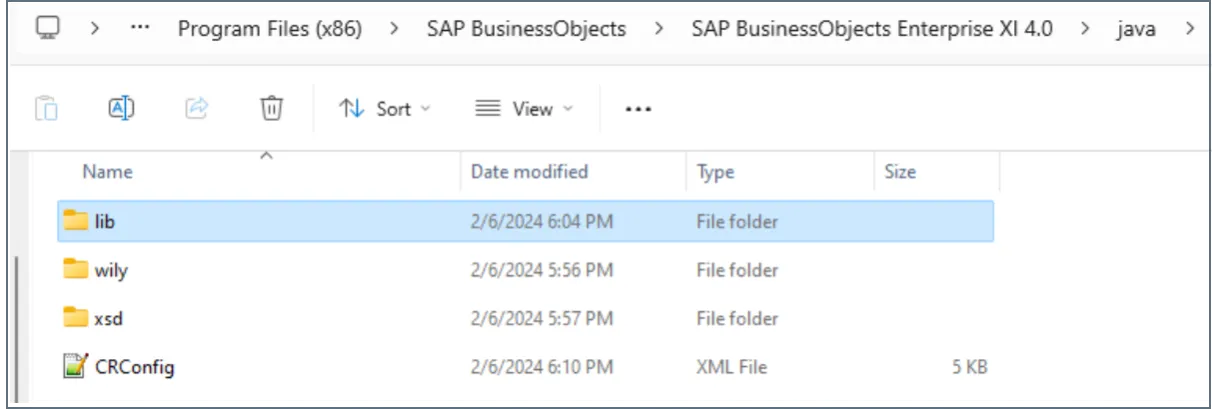Sort by Type column header
Screen dimensions: 1216x413
point(716,172)
